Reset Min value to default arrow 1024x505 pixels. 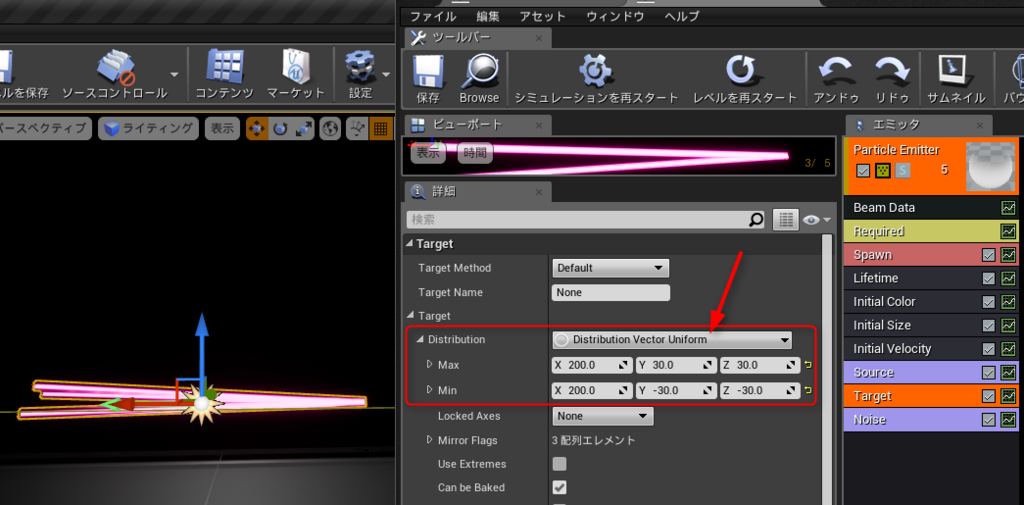click(808, 391)
